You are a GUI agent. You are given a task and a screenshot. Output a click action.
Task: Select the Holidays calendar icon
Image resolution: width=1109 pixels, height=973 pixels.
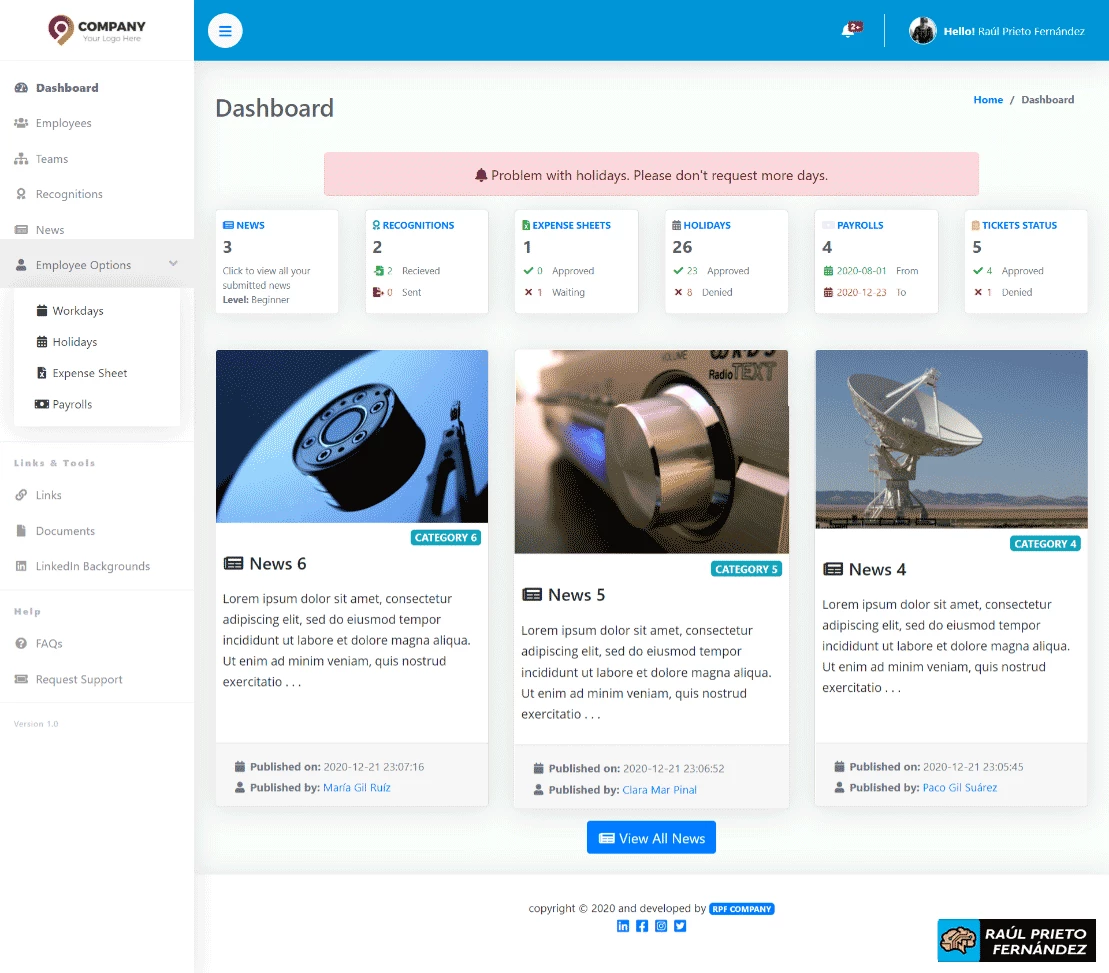coord(40,342)
